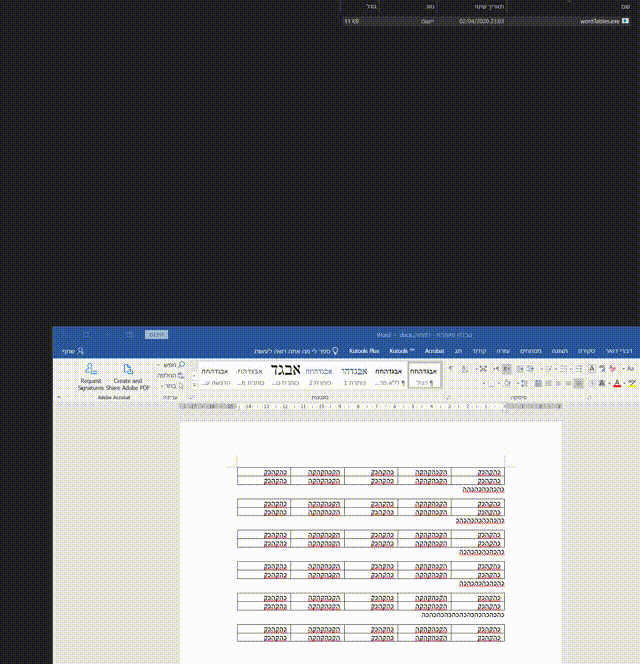Click the Replace (החלפה) icon

point(181,375)
